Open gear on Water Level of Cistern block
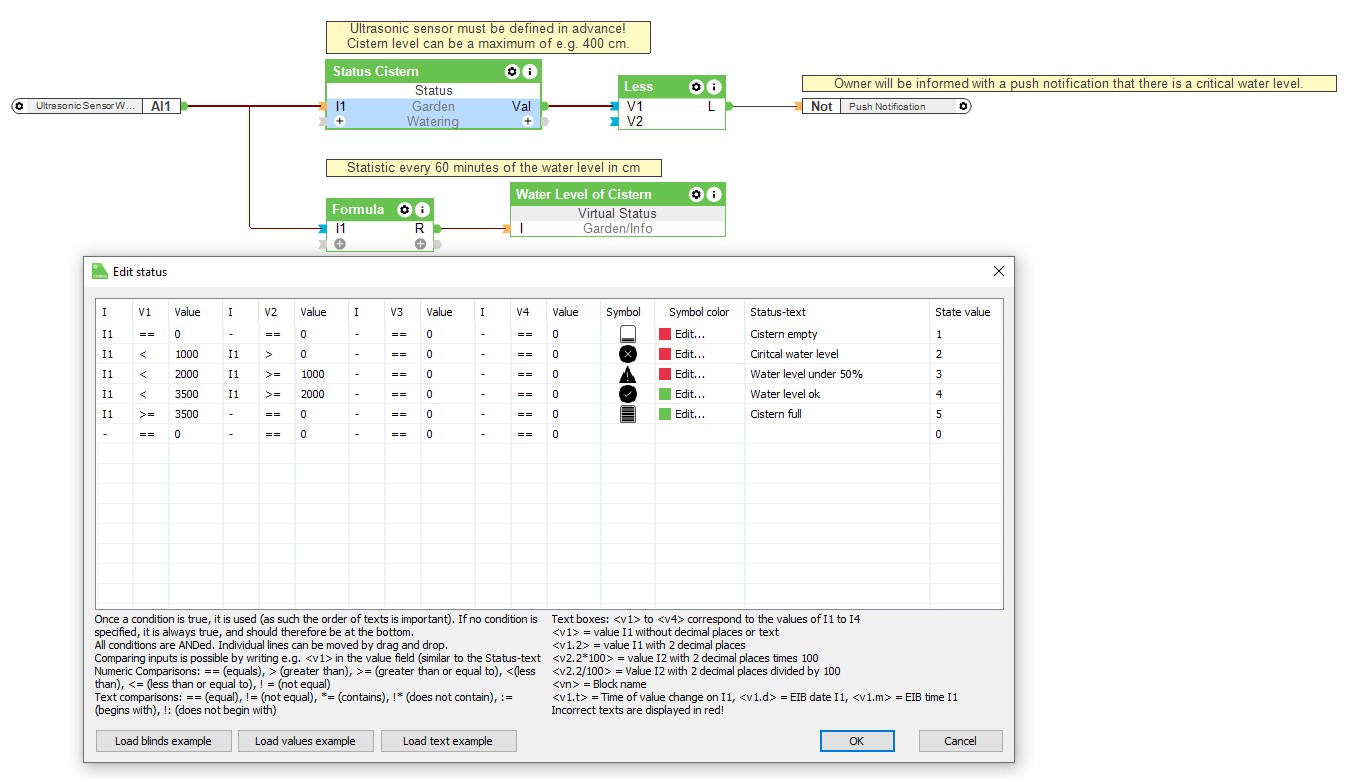 click(x=696, y=194)
